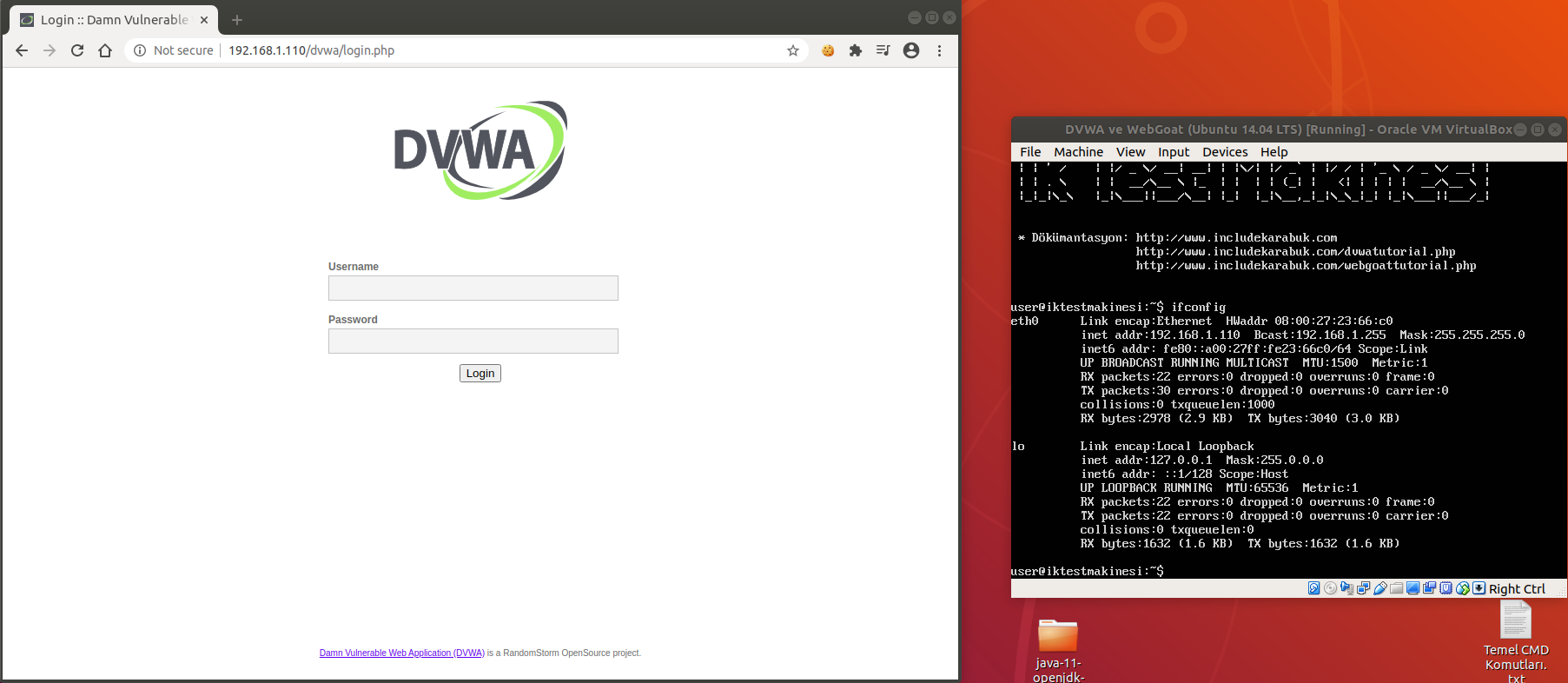Click the VirtualBox optical drive icon

pyautogui.click(x=1330, y=588)
